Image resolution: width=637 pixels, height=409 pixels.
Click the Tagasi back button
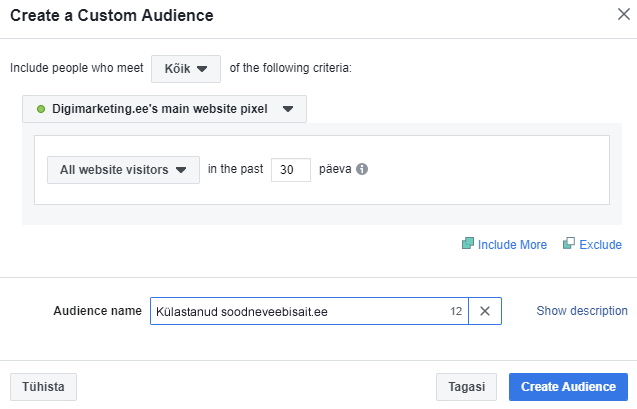tap(466, 387)
